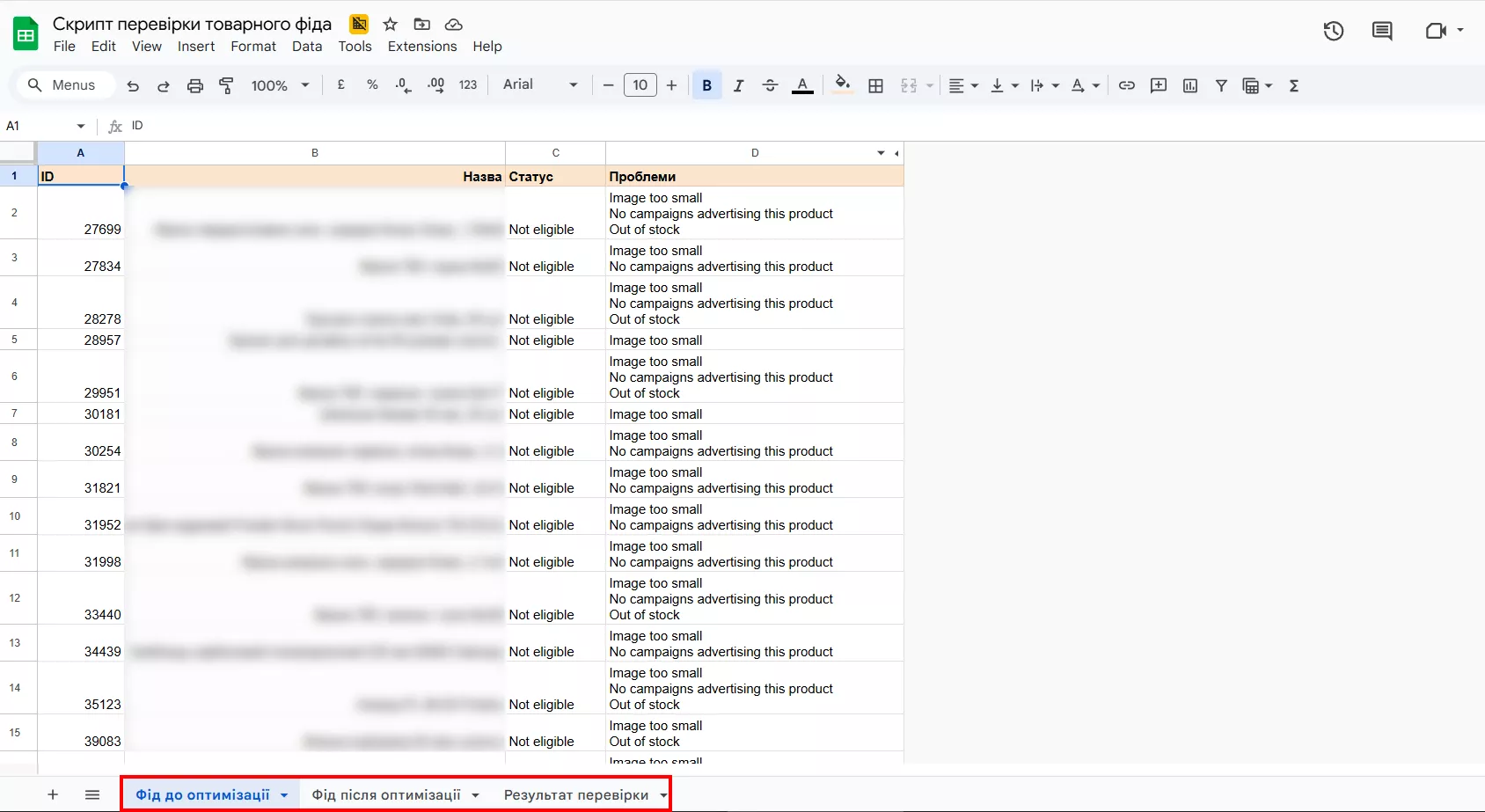Click the insert link icon

pyautogui.click(x=1126, y=85)
